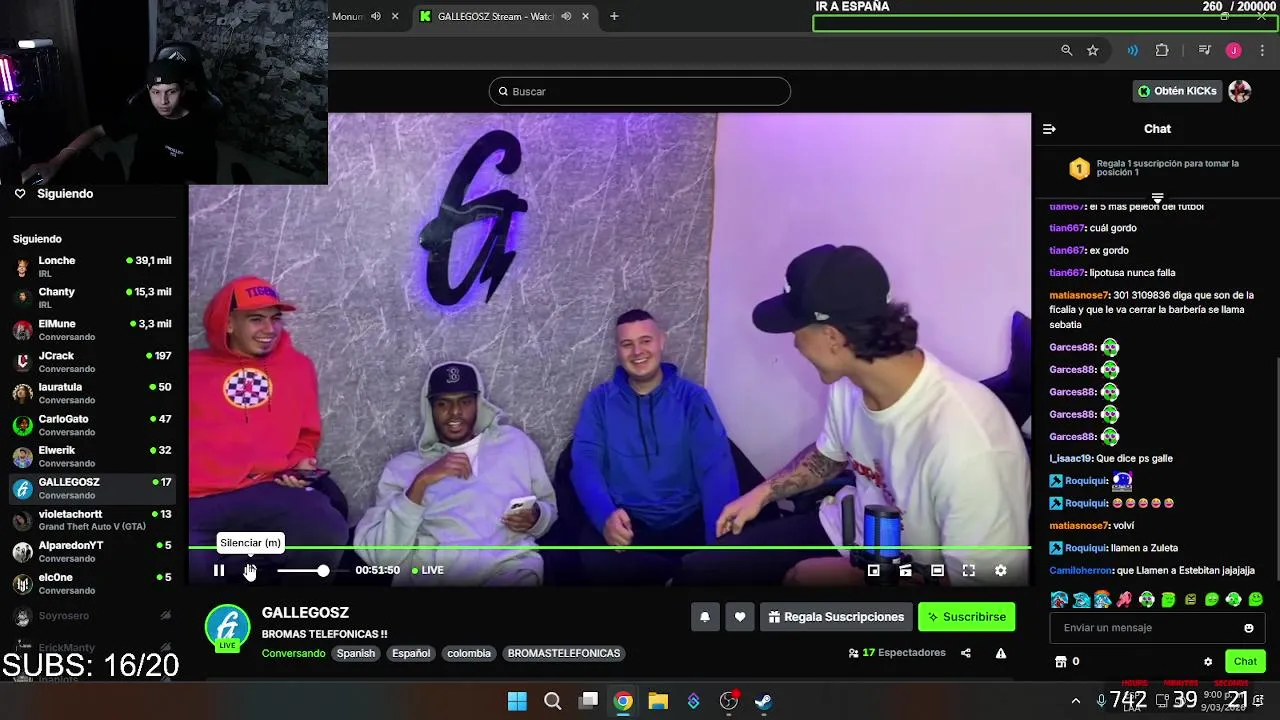Show hidden system tray icons
Screen dimensions: 1280x720
(x=1076, y=701)
